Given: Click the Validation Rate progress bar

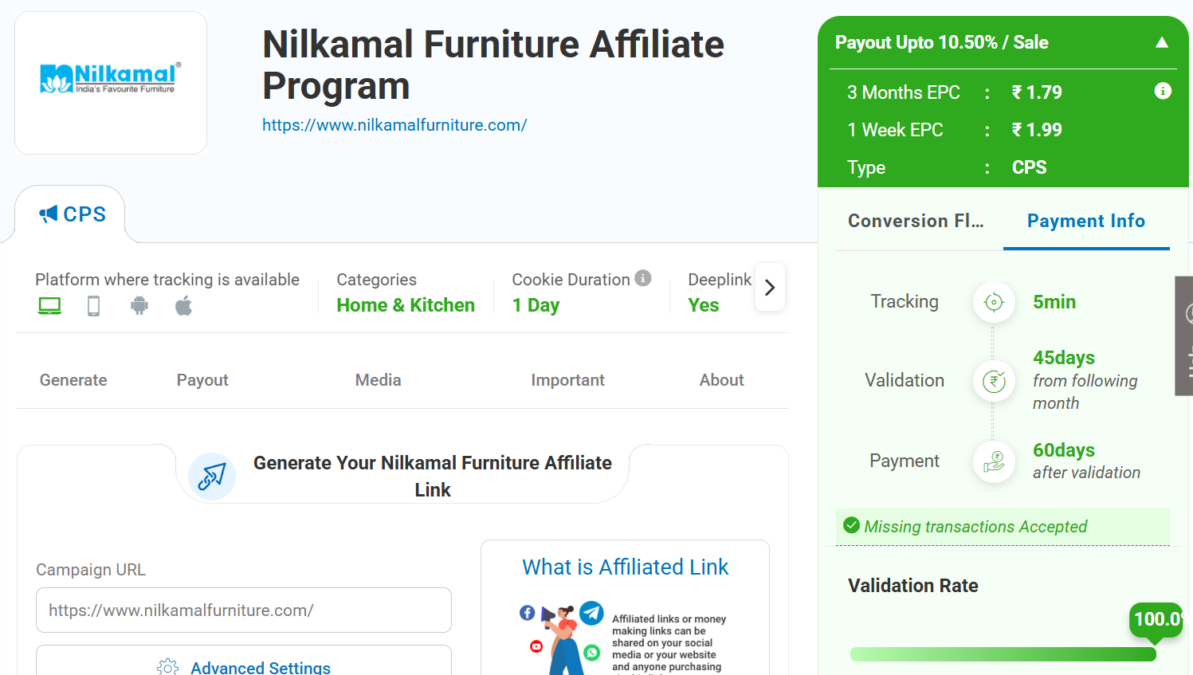Looking at the screenshot, I should coord(1003,654).
